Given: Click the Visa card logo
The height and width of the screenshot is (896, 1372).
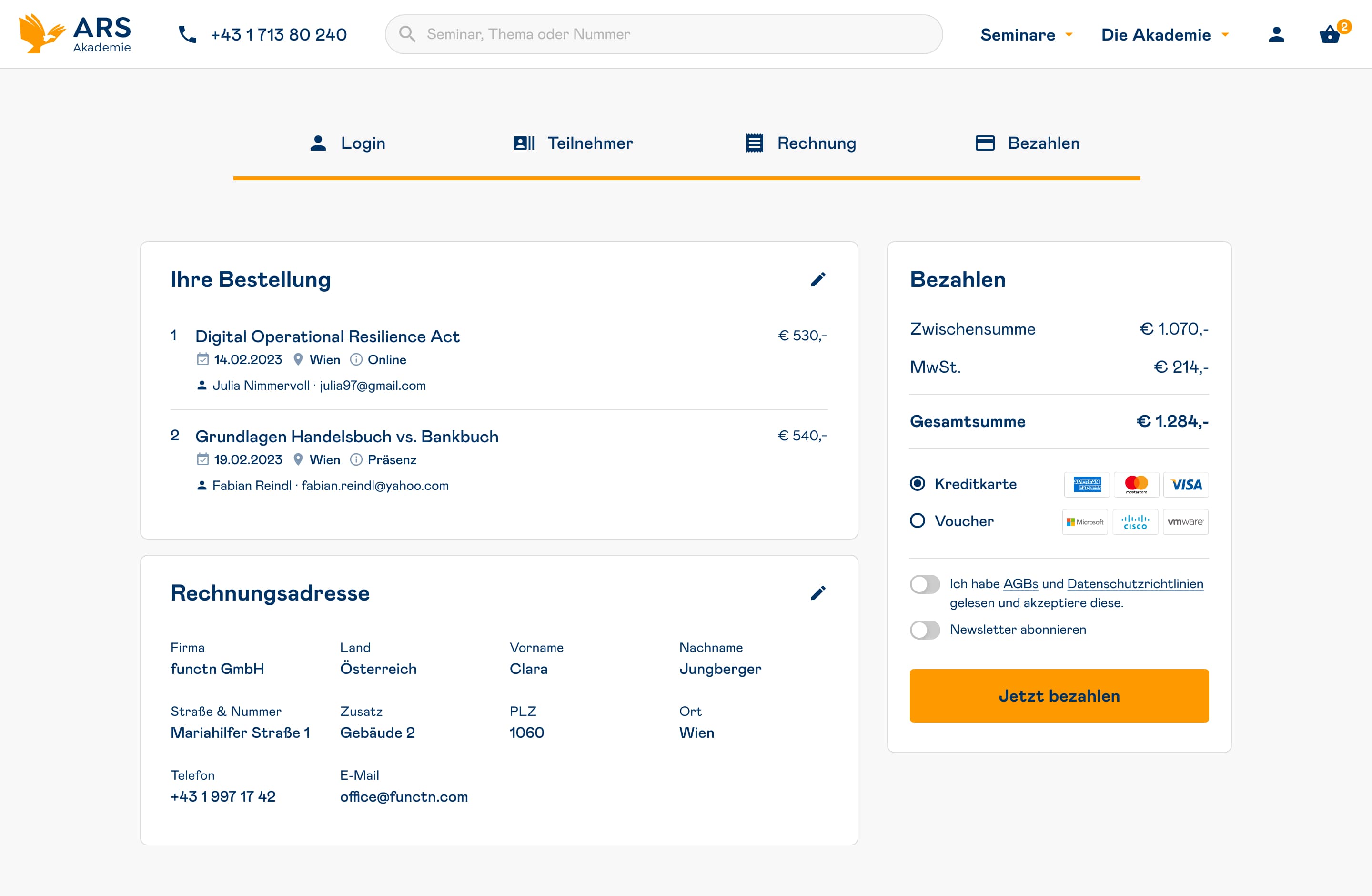Looking at the screenshot, I should coord(1186,485).
